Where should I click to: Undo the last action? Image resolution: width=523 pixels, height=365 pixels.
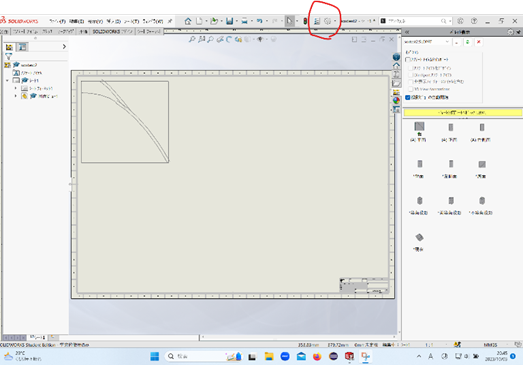click(259, 21)
